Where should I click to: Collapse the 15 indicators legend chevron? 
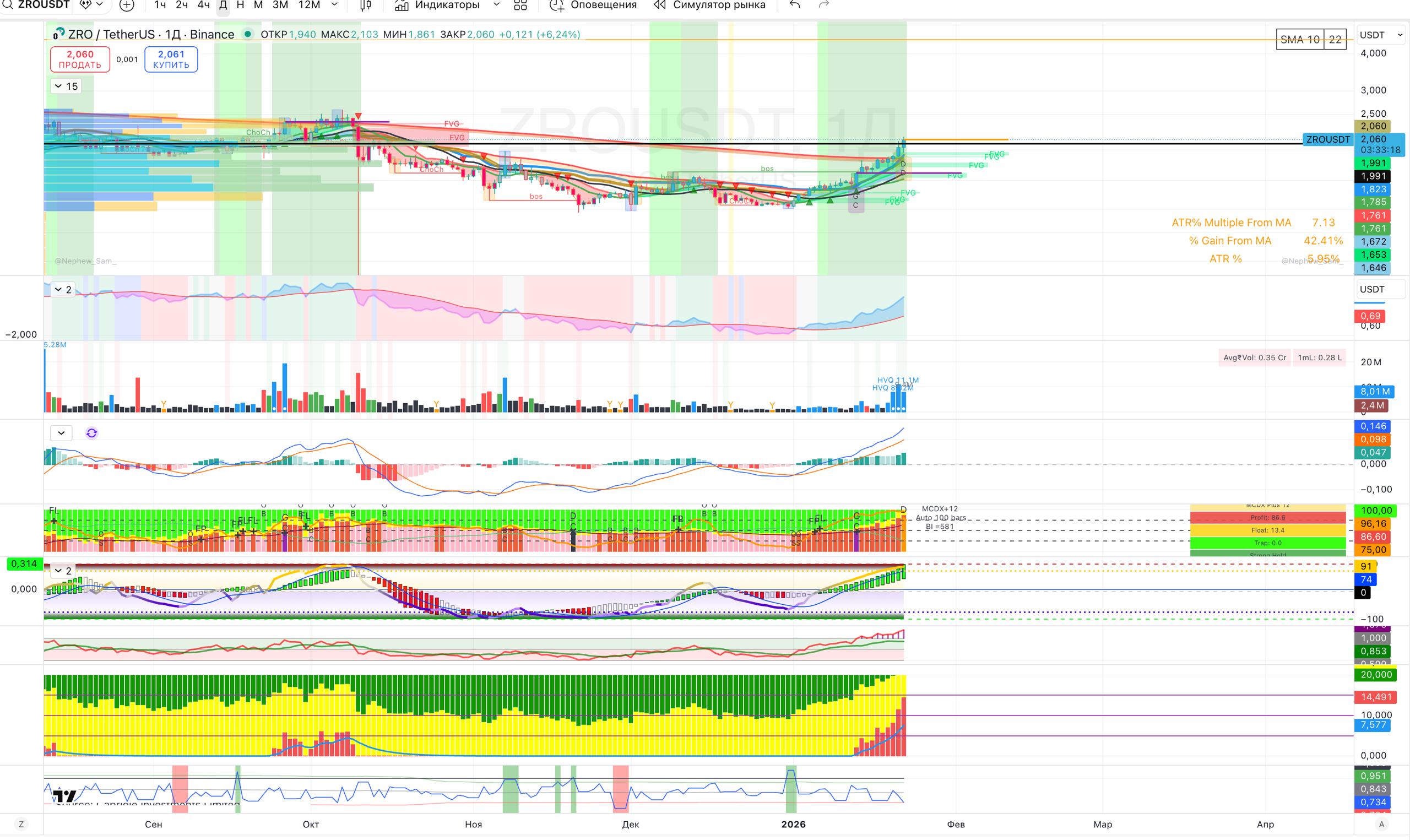[x=58, y=86]
